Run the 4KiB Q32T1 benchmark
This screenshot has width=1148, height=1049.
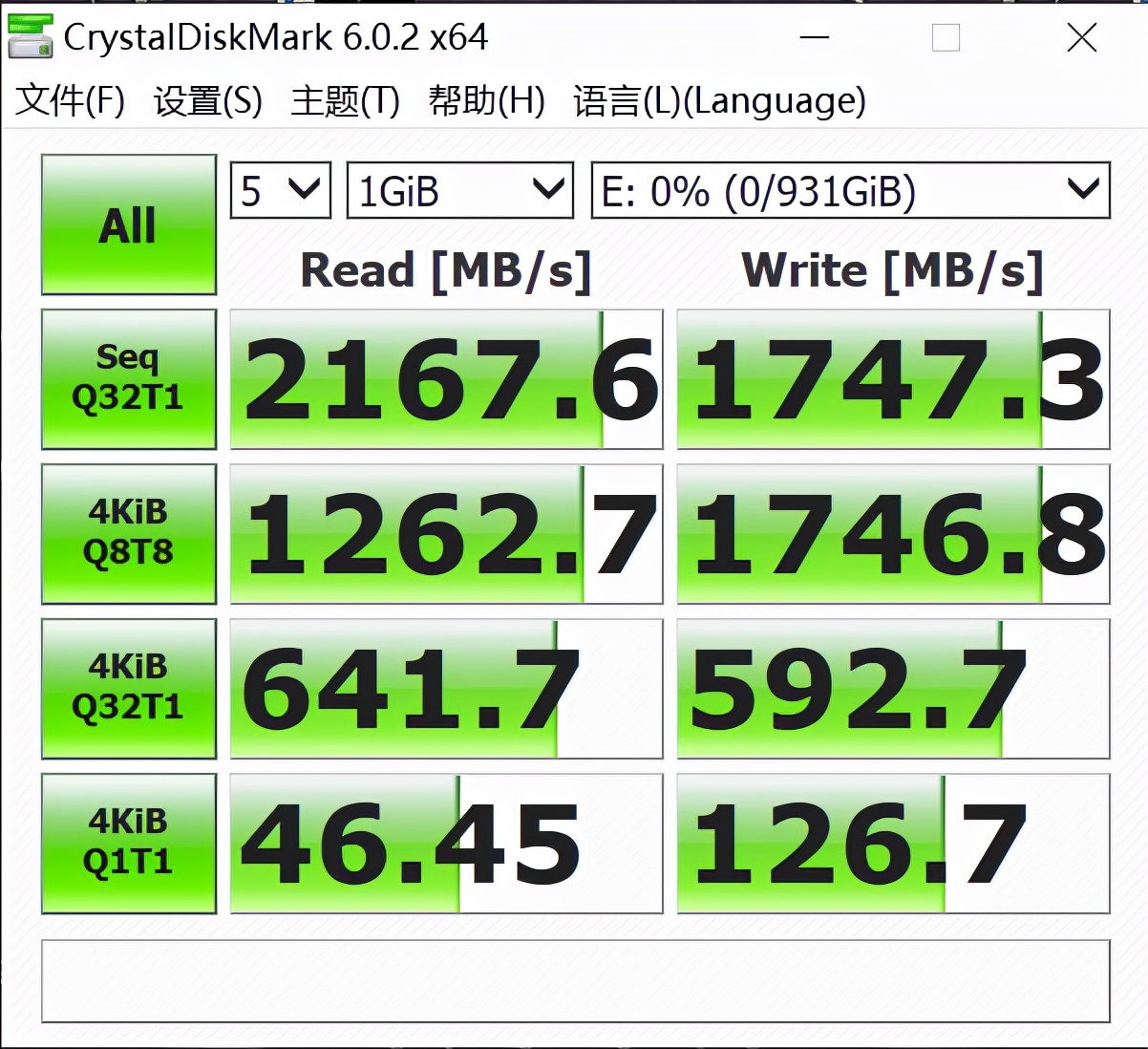[x=128, y=689]
